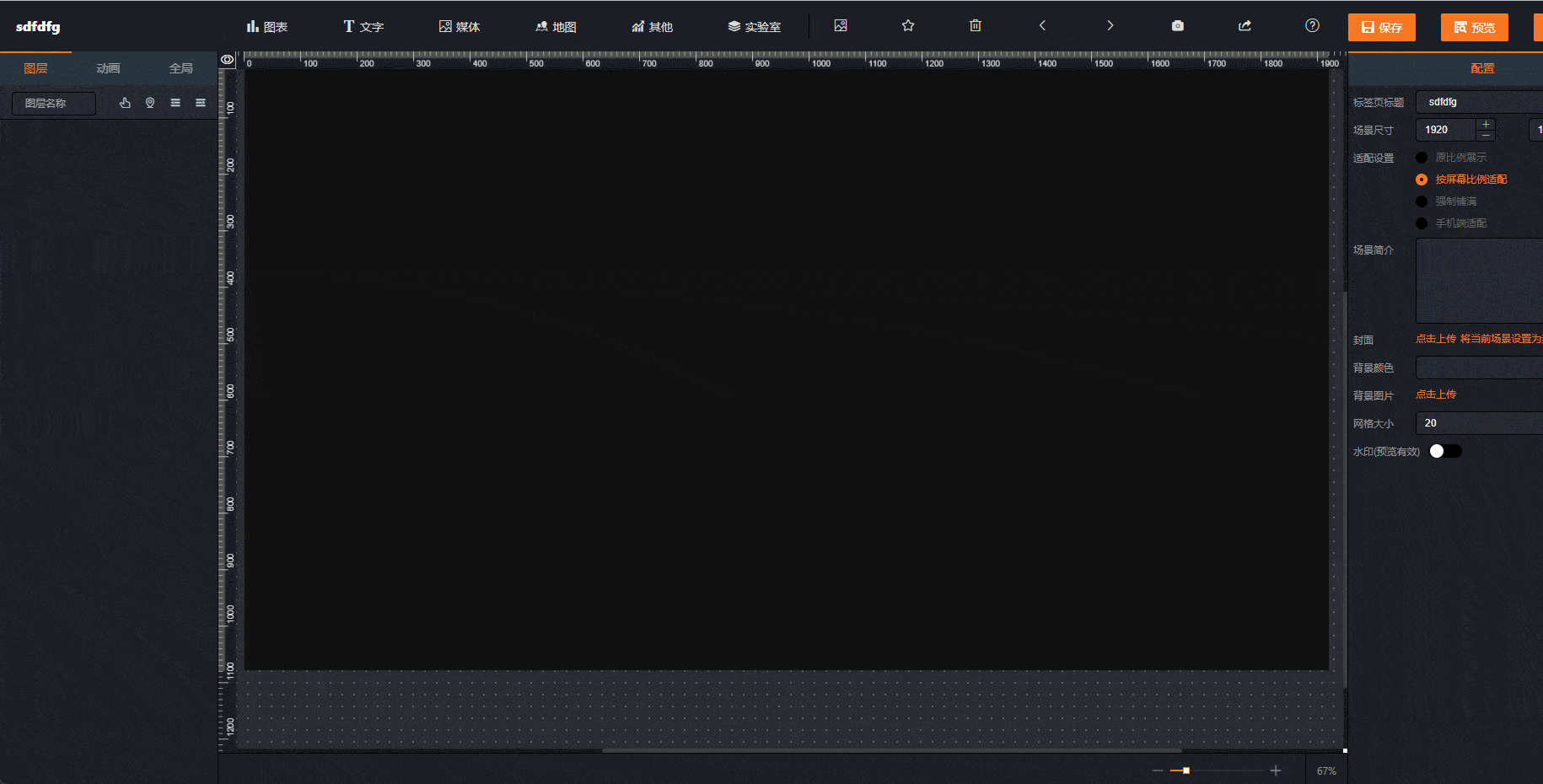Increase scene width with the stepper plus
Viewport: 1543px width, 784px height.
coord(1486,125)
